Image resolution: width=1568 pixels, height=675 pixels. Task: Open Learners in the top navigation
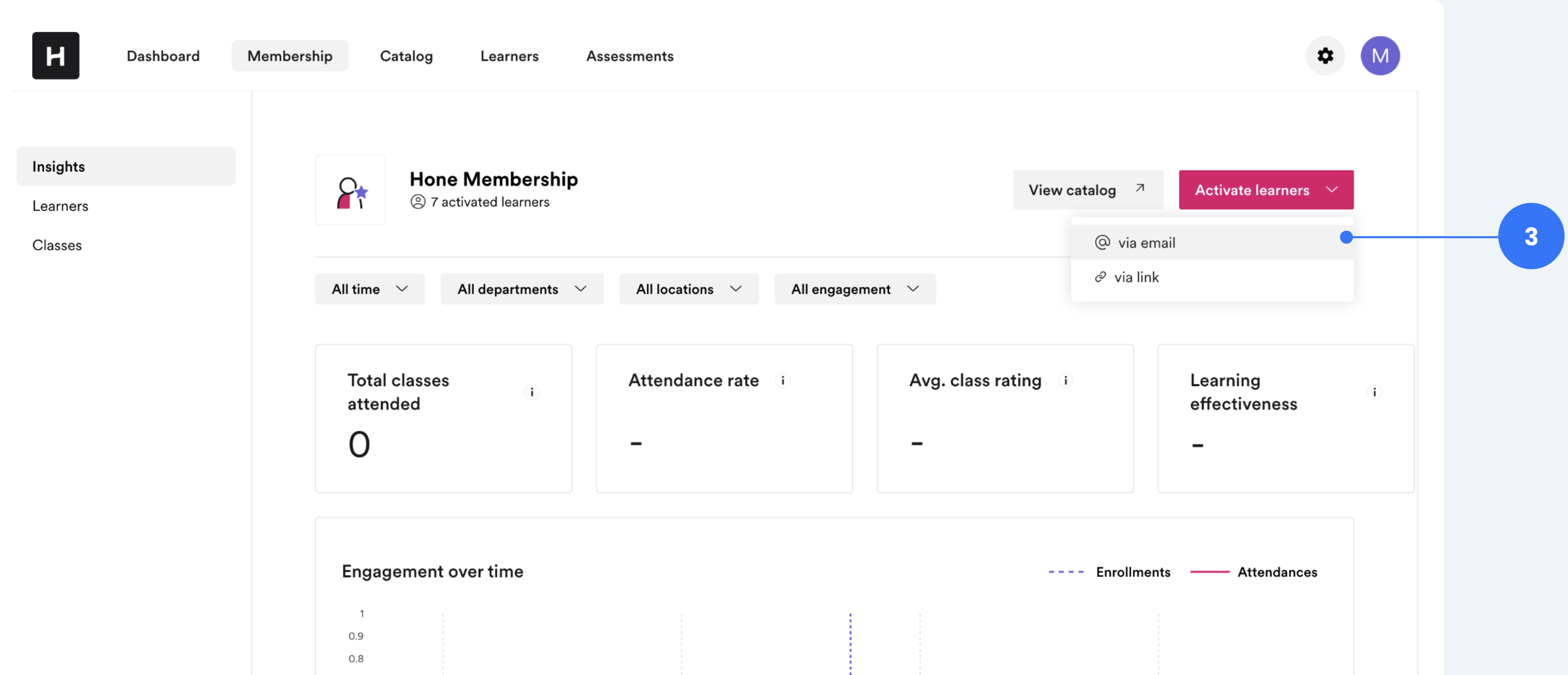[510, 56]
